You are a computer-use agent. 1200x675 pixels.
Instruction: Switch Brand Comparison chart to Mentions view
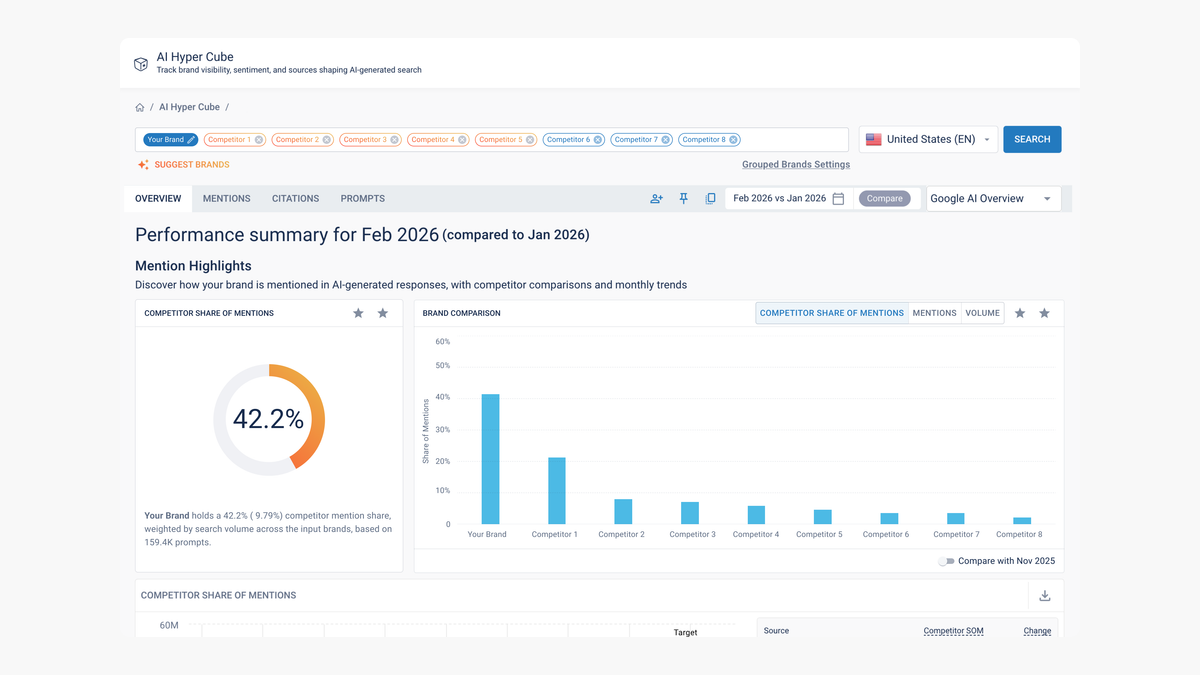(935, 313)
